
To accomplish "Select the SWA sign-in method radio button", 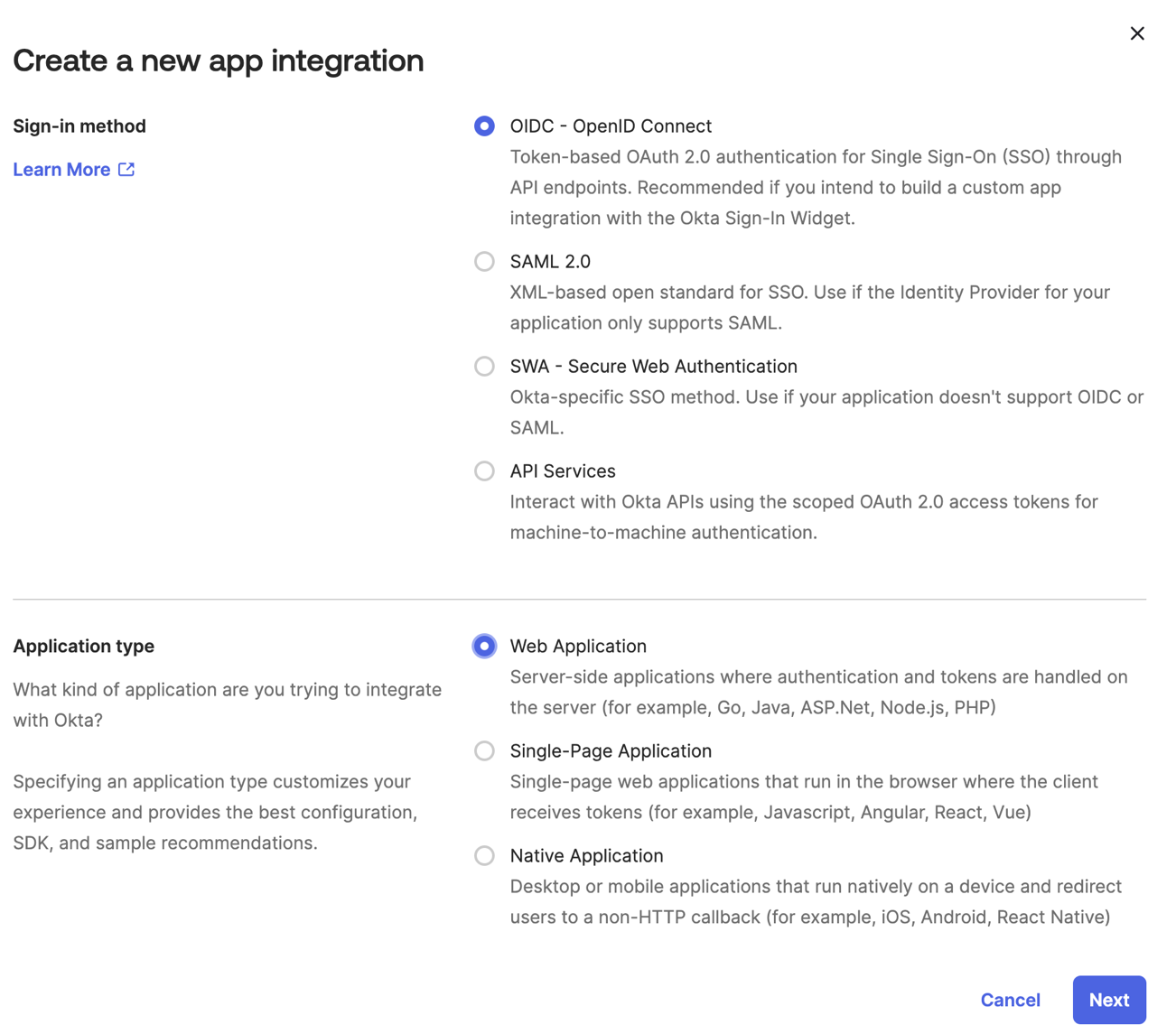I will click(484, 367).
